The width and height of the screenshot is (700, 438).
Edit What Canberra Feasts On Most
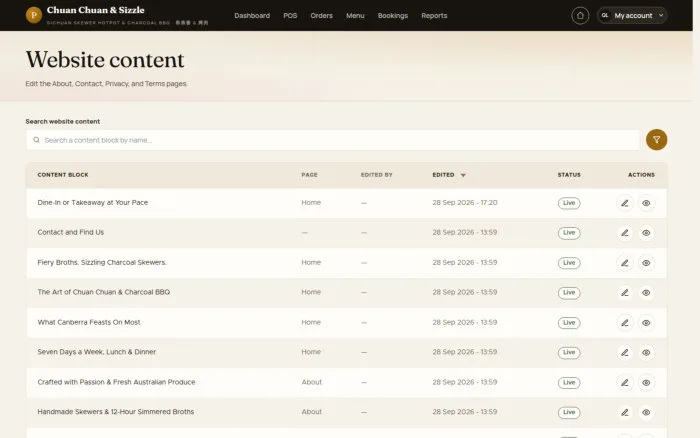click(625, 323)
